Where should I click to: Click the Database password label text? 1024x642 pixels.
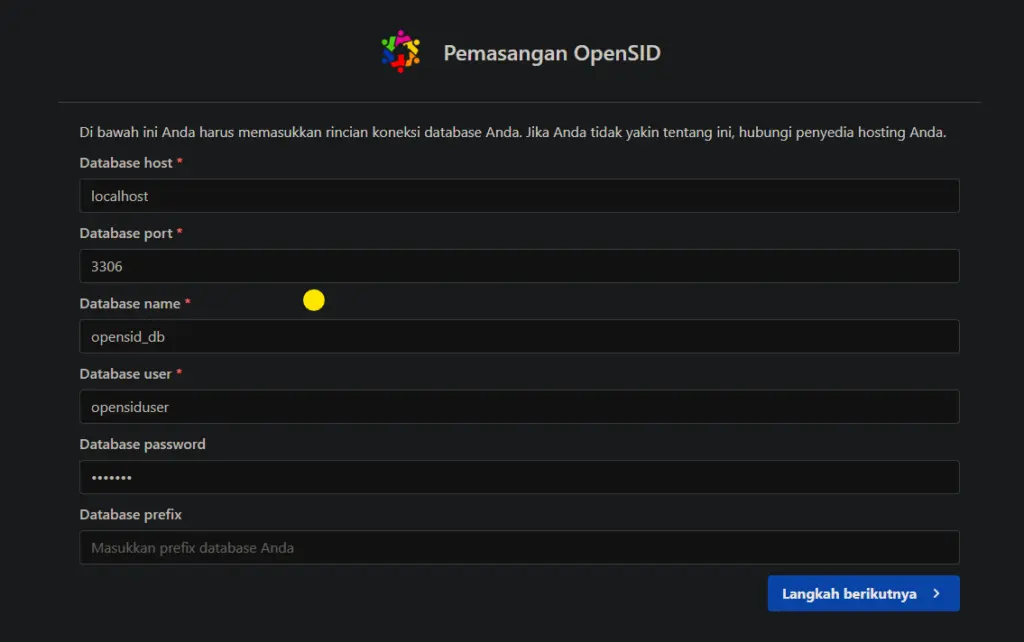[x=142, y=443]
